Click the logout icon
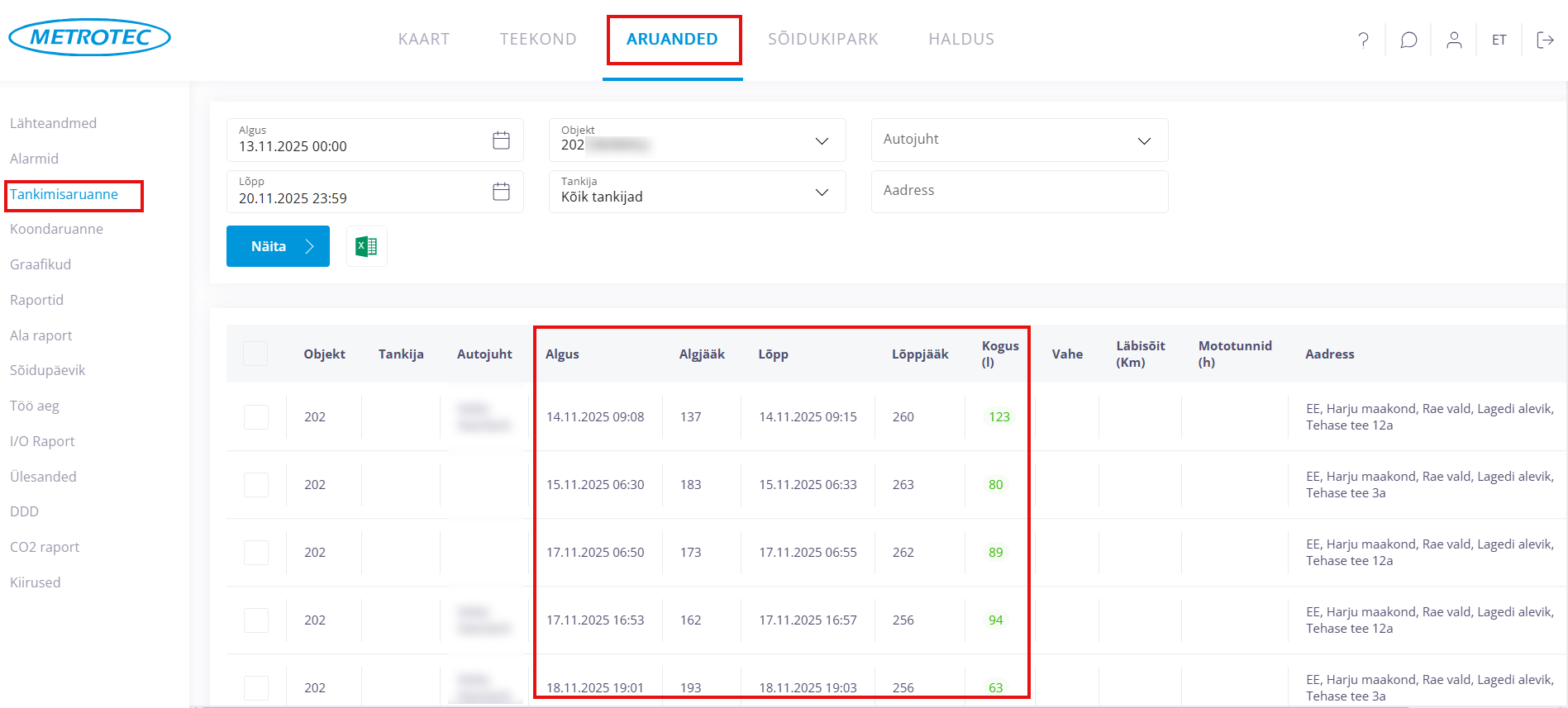Viewport: 1568px width, 708px height. 1544,40
